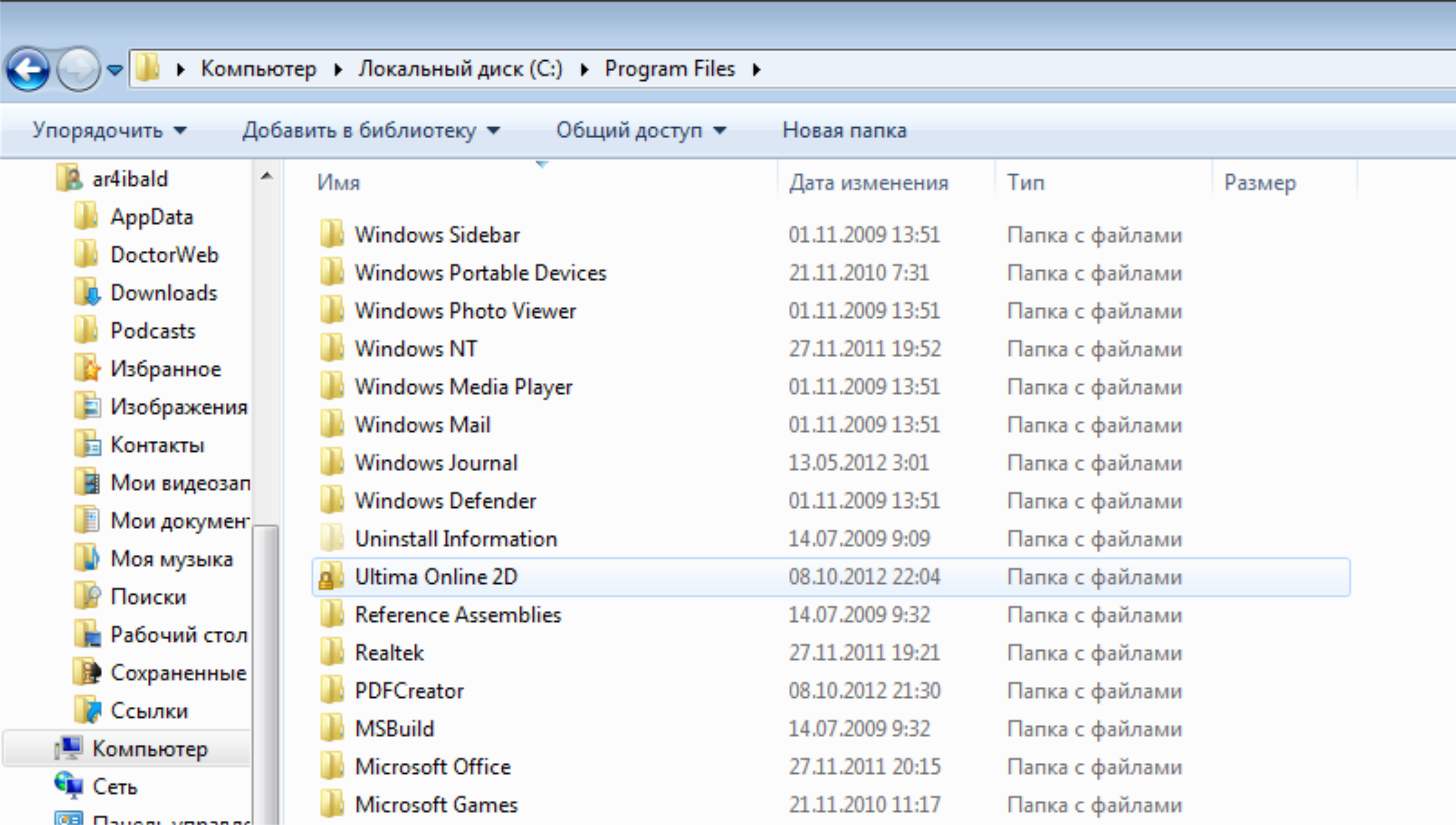1456x825 pixels.
Task: Select the Program Files breadcrumb
Action: click(x=669, y=69)
